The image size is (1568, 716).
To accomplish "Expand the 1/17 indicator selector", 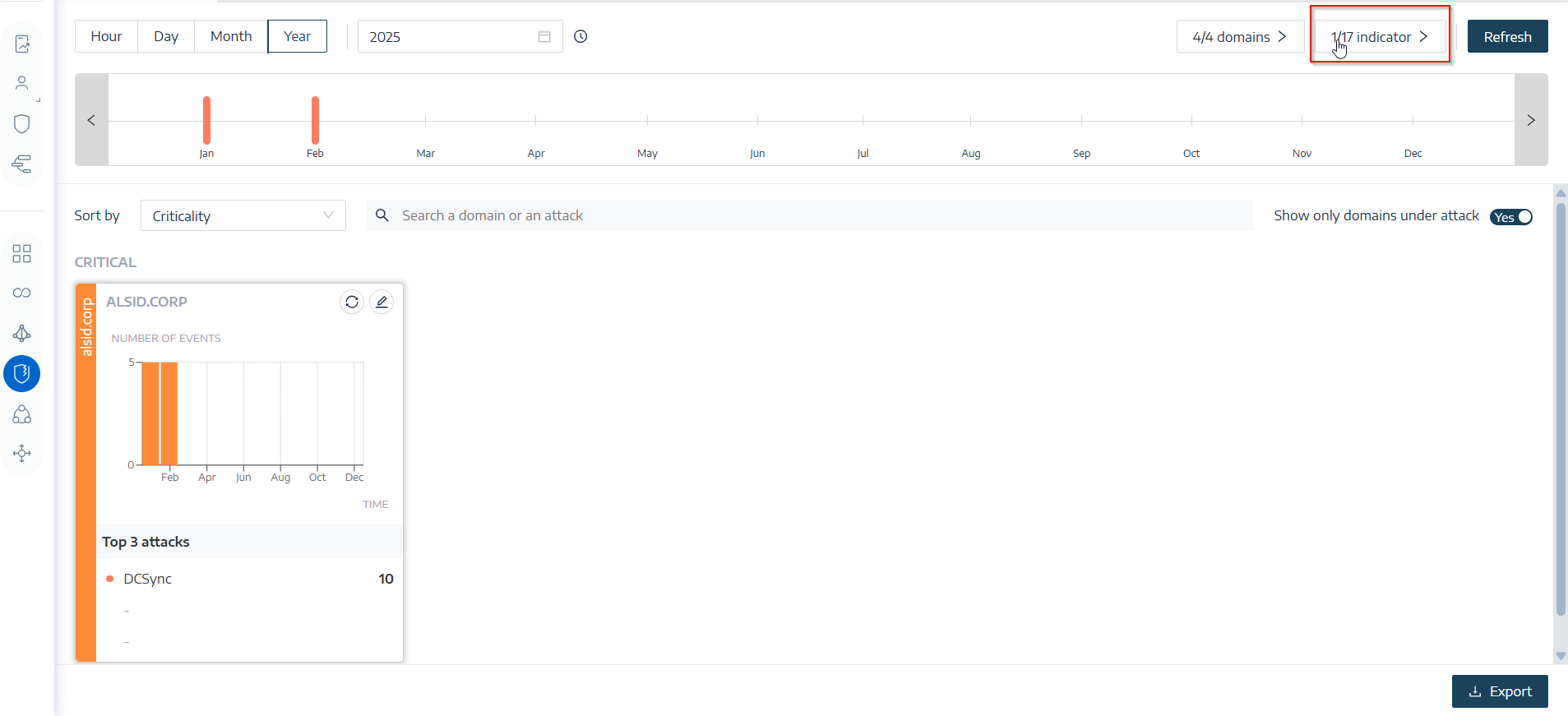I will pos(1380,37).
